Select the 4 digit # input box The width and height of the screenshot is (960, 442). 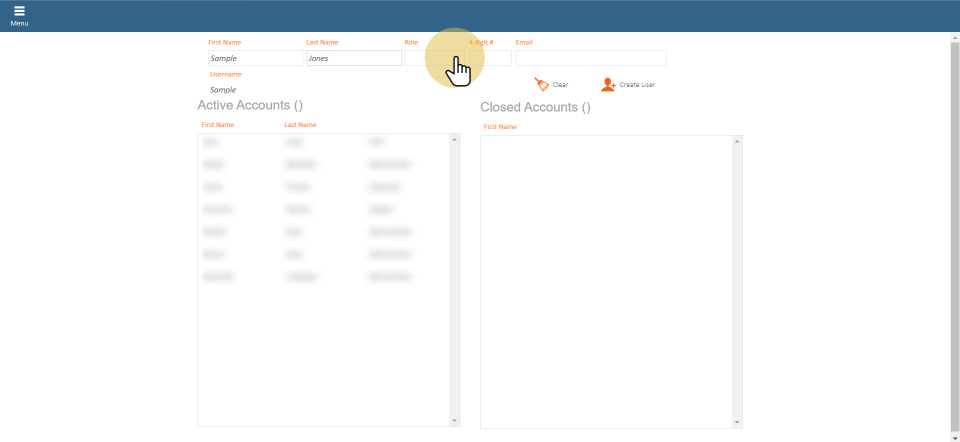click(x=490, y=58)
